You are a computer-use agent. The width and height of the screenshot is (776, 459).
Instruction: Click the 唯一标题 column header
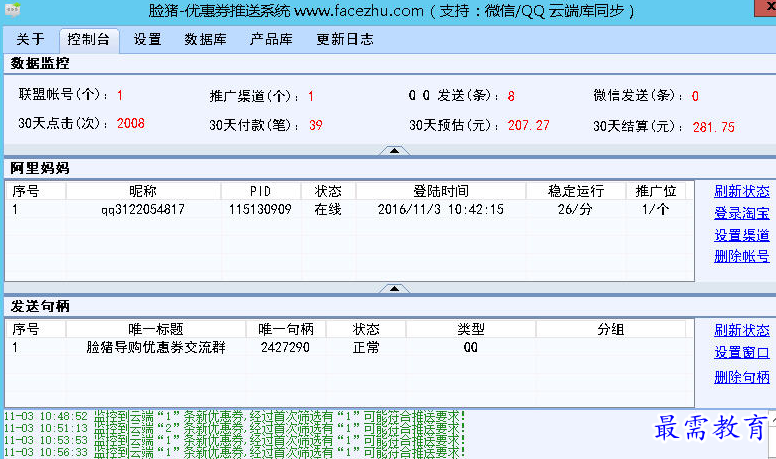coord(156,329)
